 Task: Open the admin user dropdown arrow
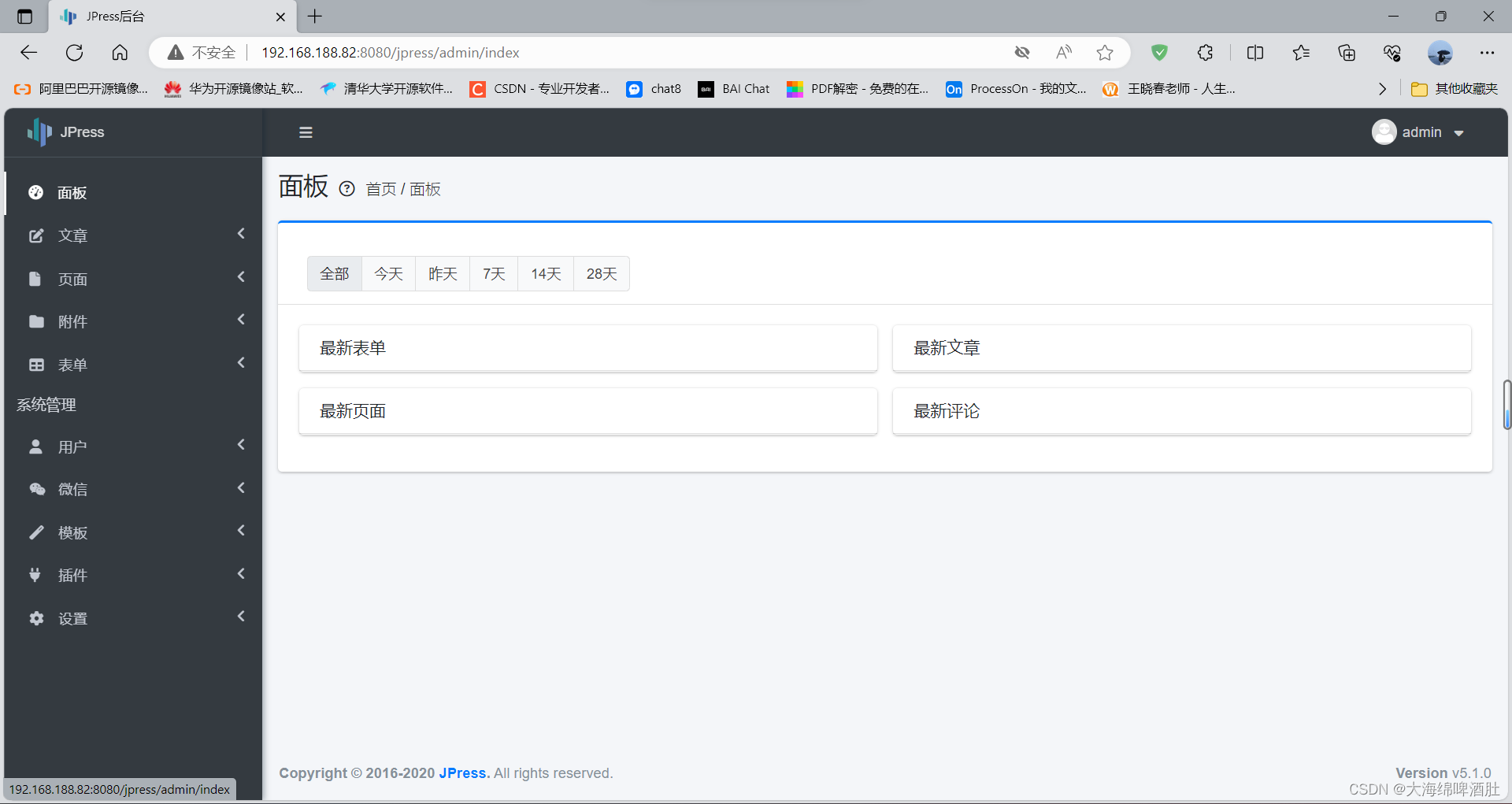click(x=1458, y=133)
